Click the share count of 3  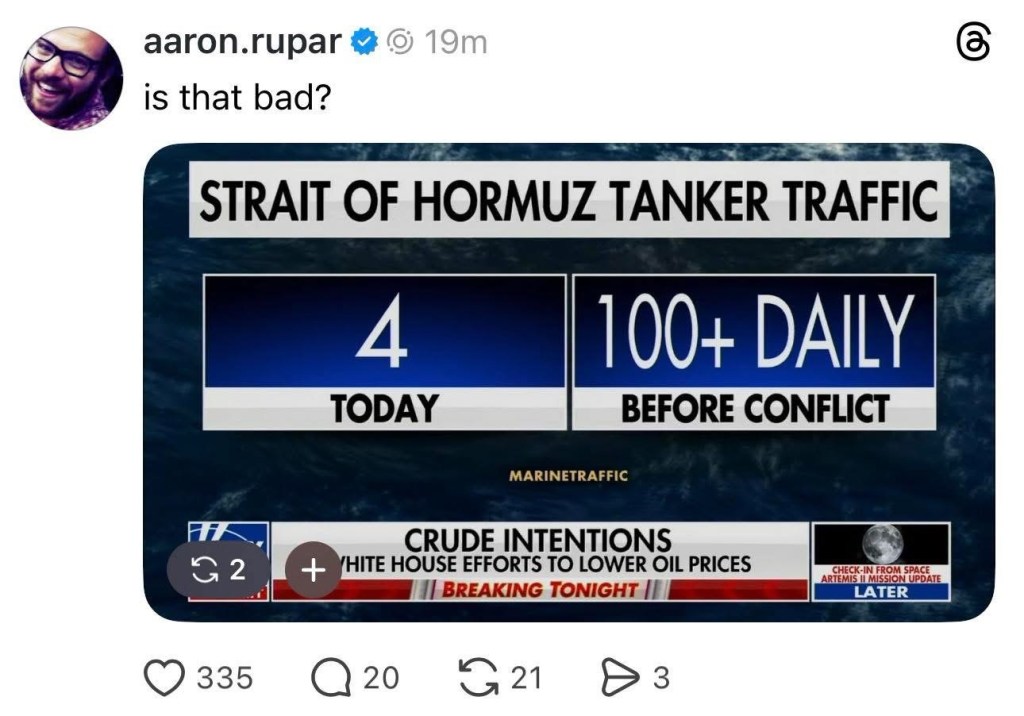660,679
